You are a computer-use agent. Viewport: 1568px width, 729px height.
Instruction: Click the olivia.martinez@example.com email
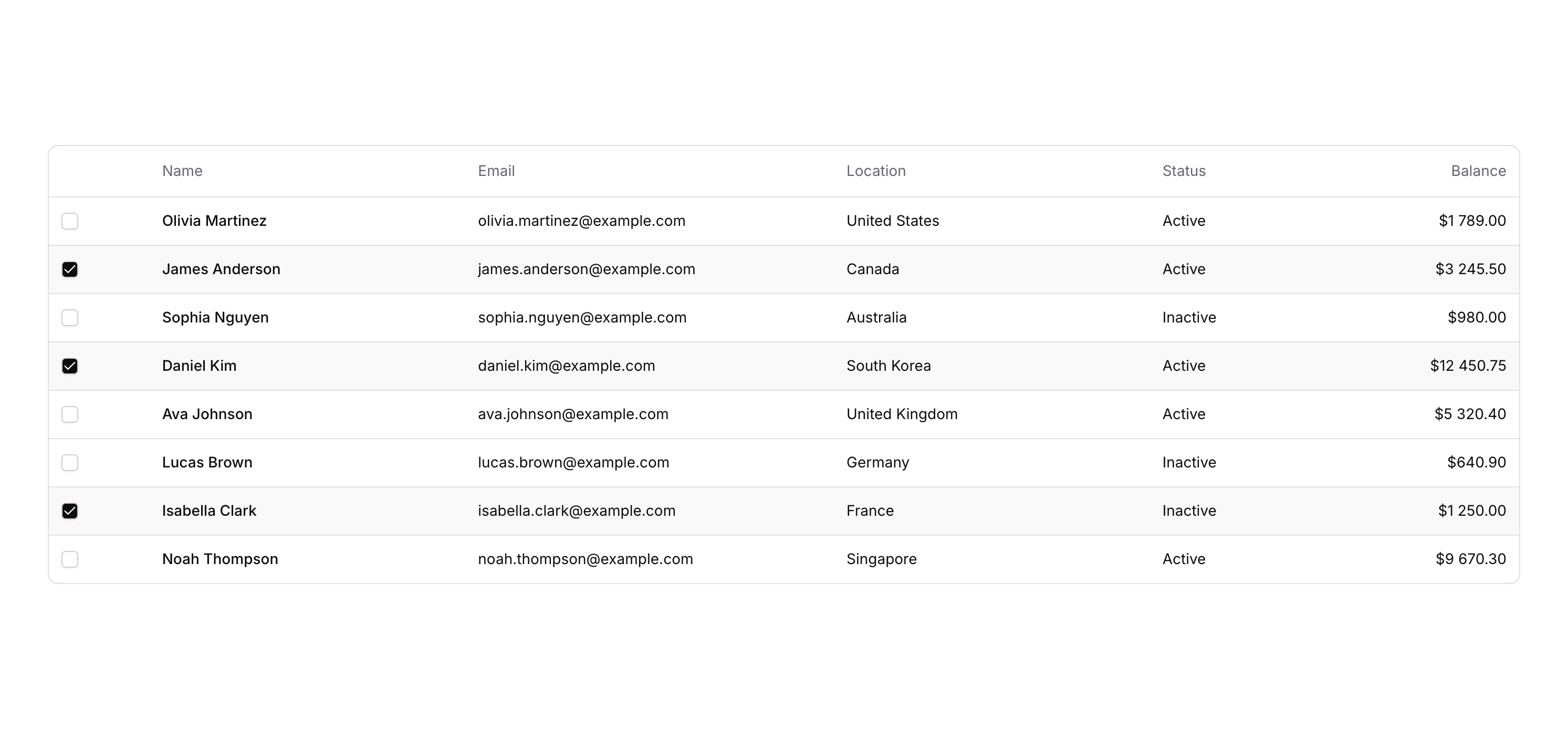[581, 221]
